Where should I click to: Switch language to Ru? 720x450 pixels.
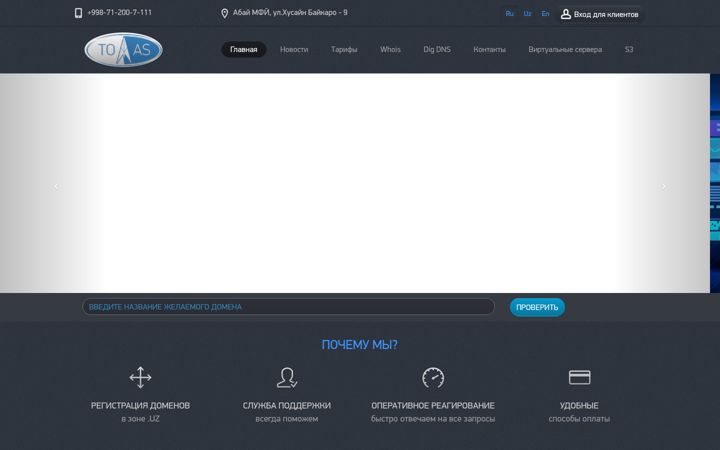click(509, 14)
